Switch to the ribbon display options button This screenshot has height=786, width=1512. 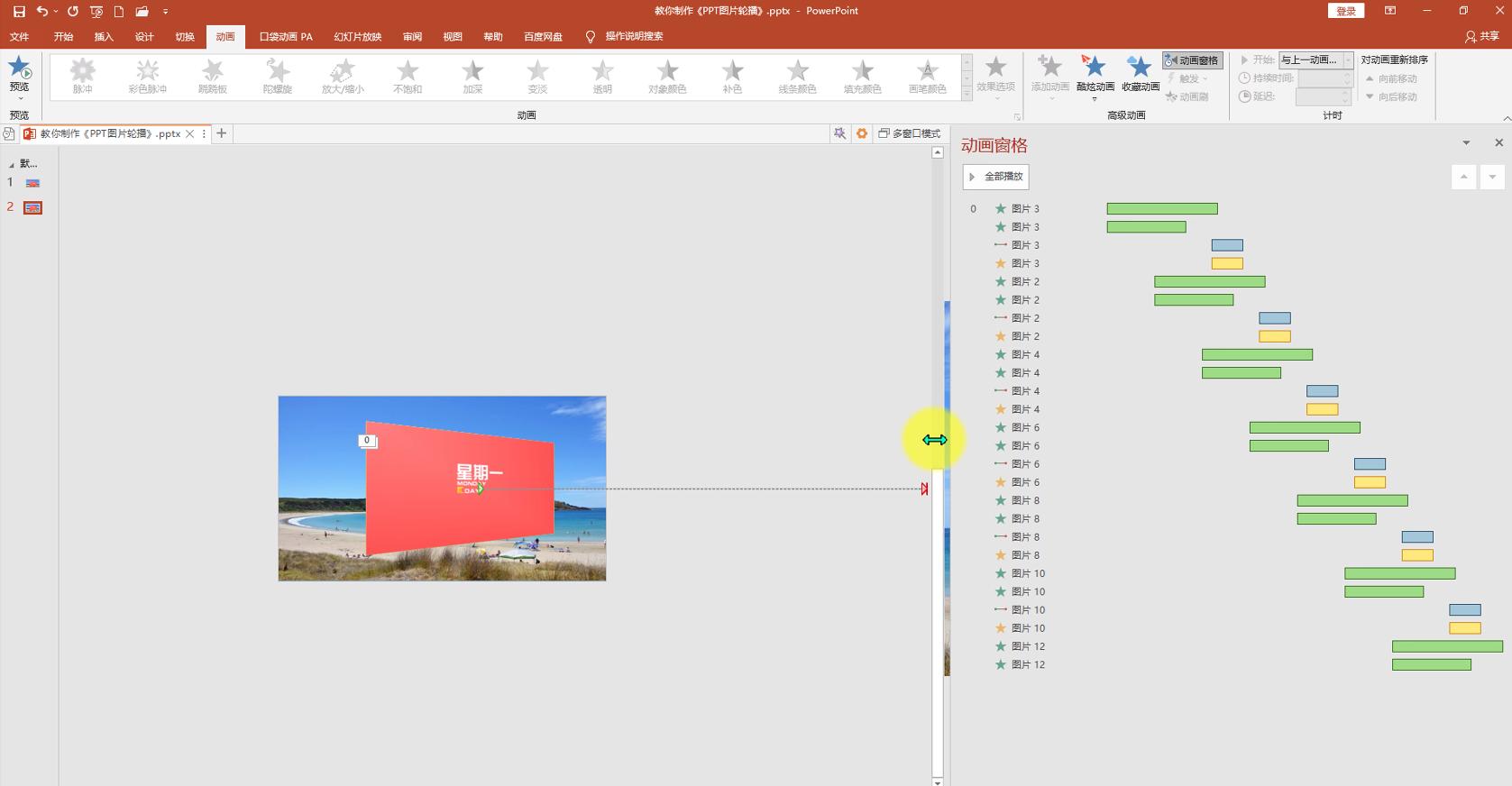[x=1389, y=11]
